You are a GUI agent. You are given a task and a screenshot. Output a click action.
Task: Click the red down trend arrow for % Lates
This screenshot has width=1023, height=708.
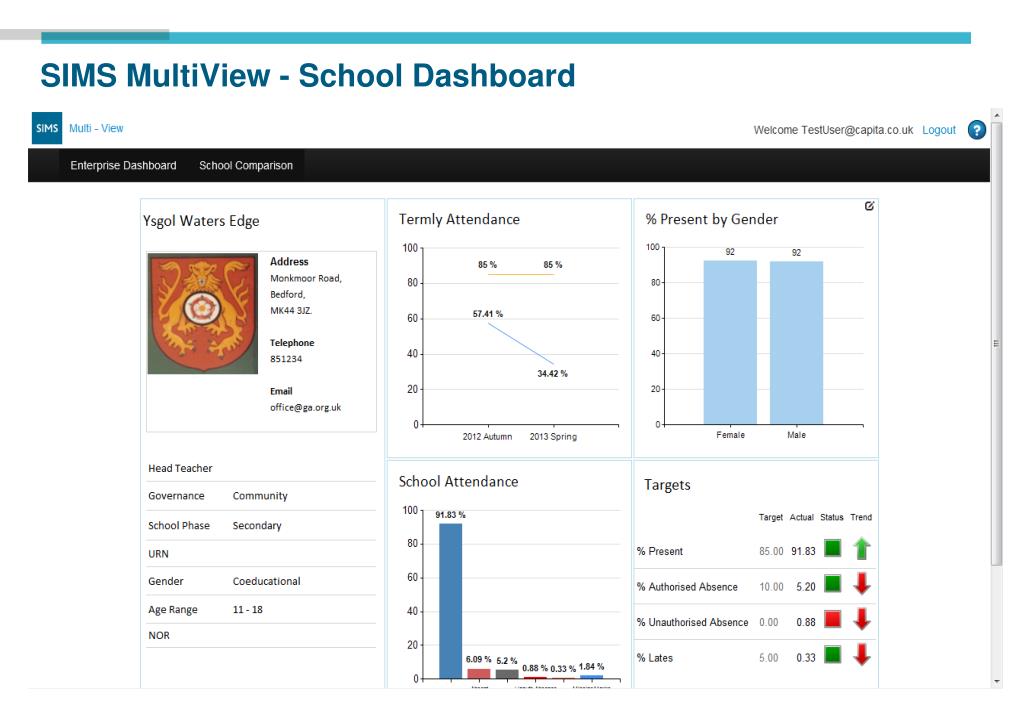[861, 654]
